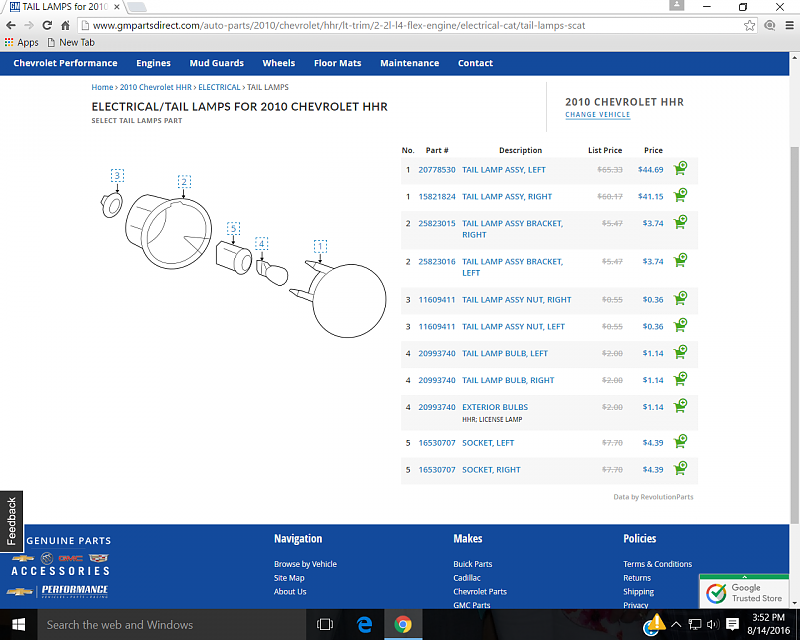Open the Chrome menu
This screenshot has height=640, width=800.
tap(789, 26)
